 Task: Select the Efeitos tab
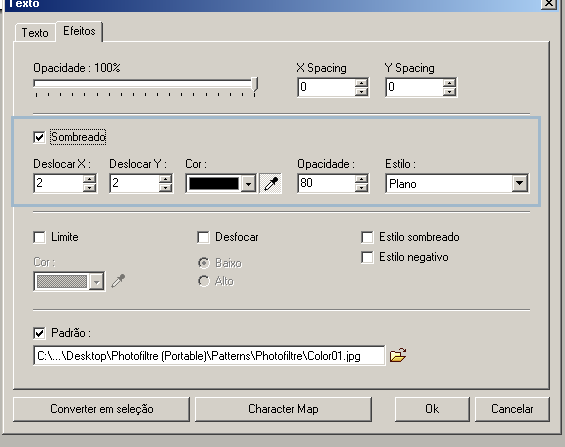pos(79,31)
